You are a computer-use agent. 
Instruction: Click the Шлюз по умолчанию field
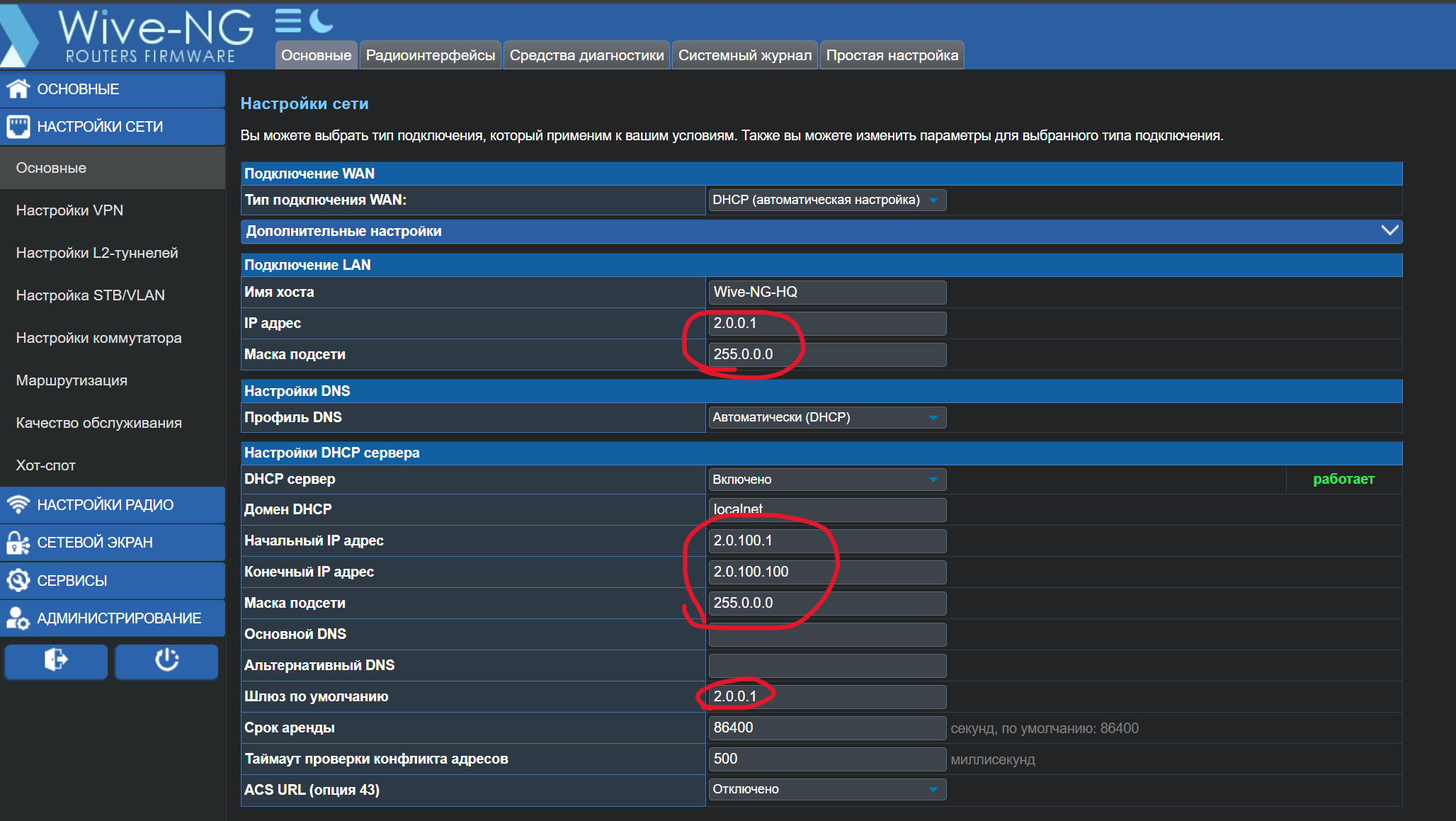click(x=827, y=696)
